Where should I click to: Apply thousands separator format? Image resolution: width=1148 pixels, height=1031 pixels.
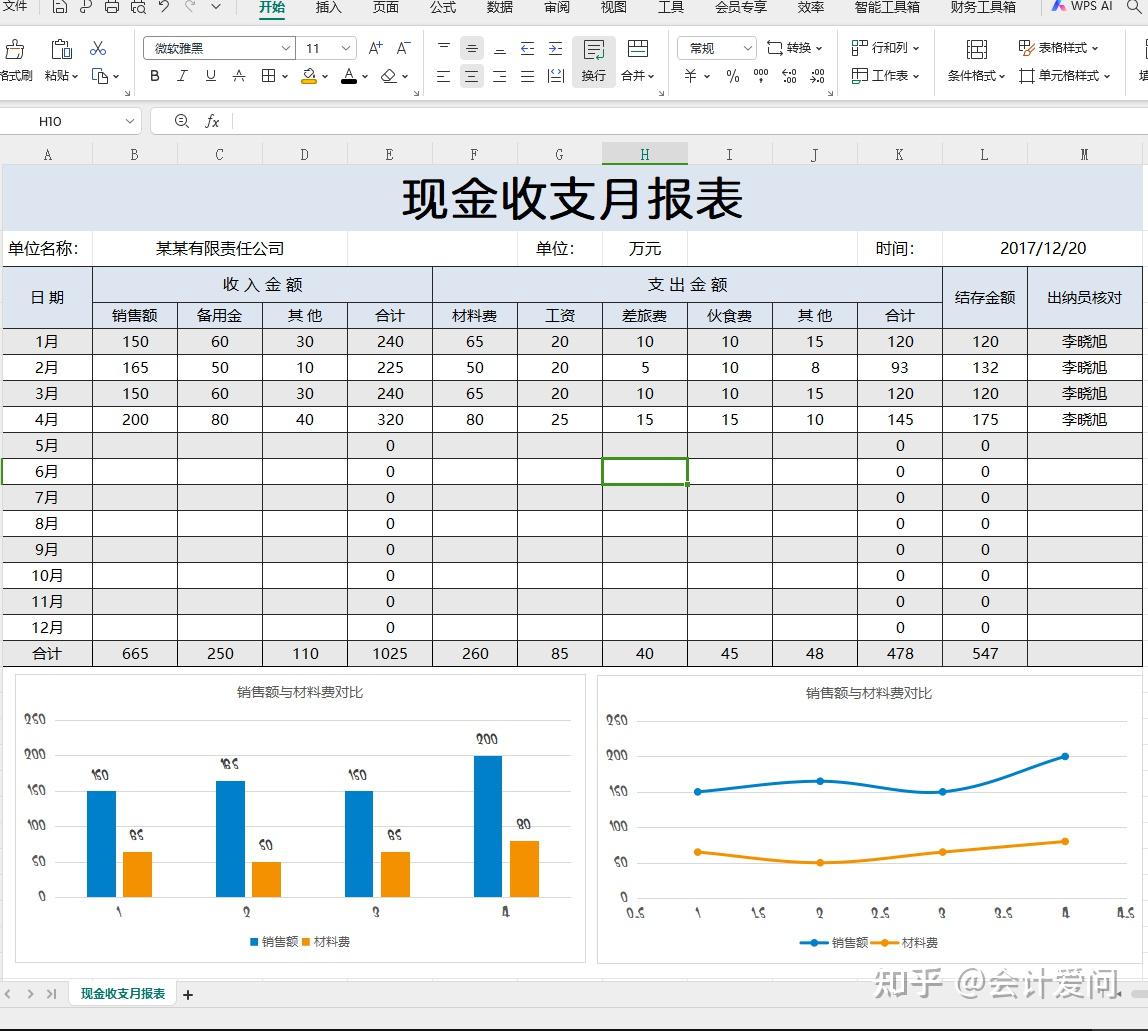pyautogui.click(x=761, y=75)
